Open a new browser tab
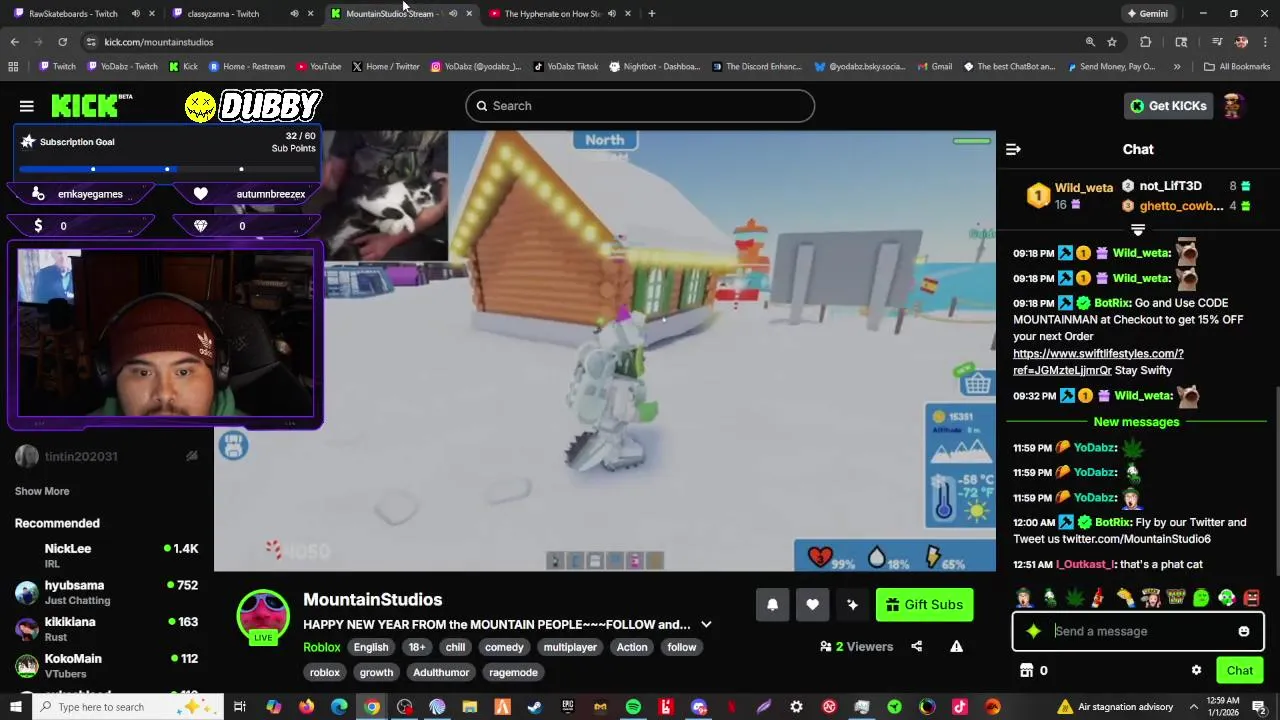Screen dimensions: 1280x720 (651, 14)
